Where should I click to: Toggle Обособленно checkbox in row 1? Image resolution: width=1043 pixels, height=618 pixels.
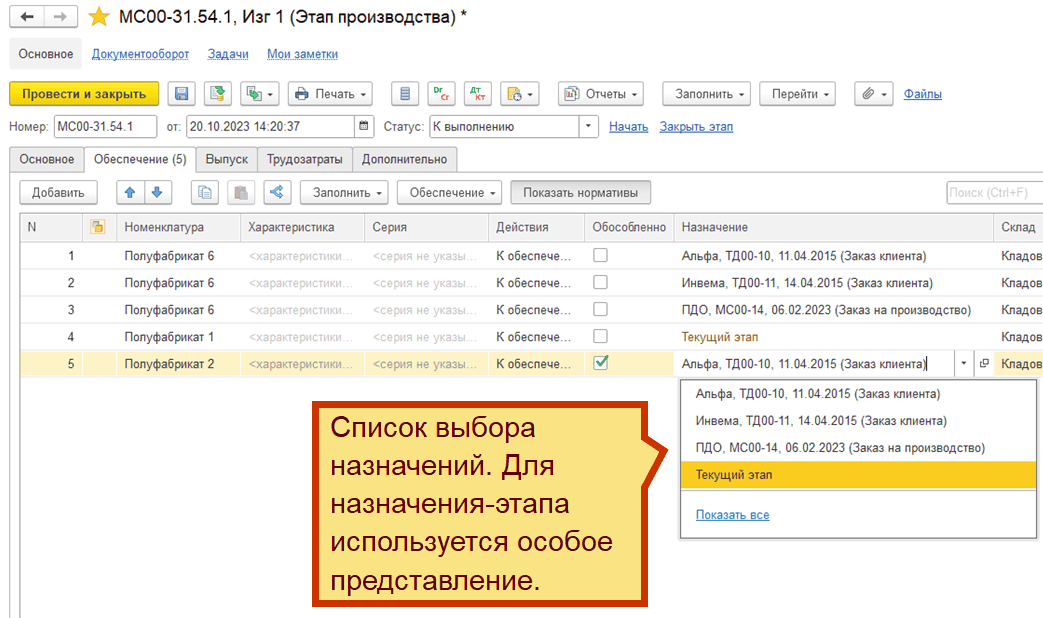pos(600,255)
